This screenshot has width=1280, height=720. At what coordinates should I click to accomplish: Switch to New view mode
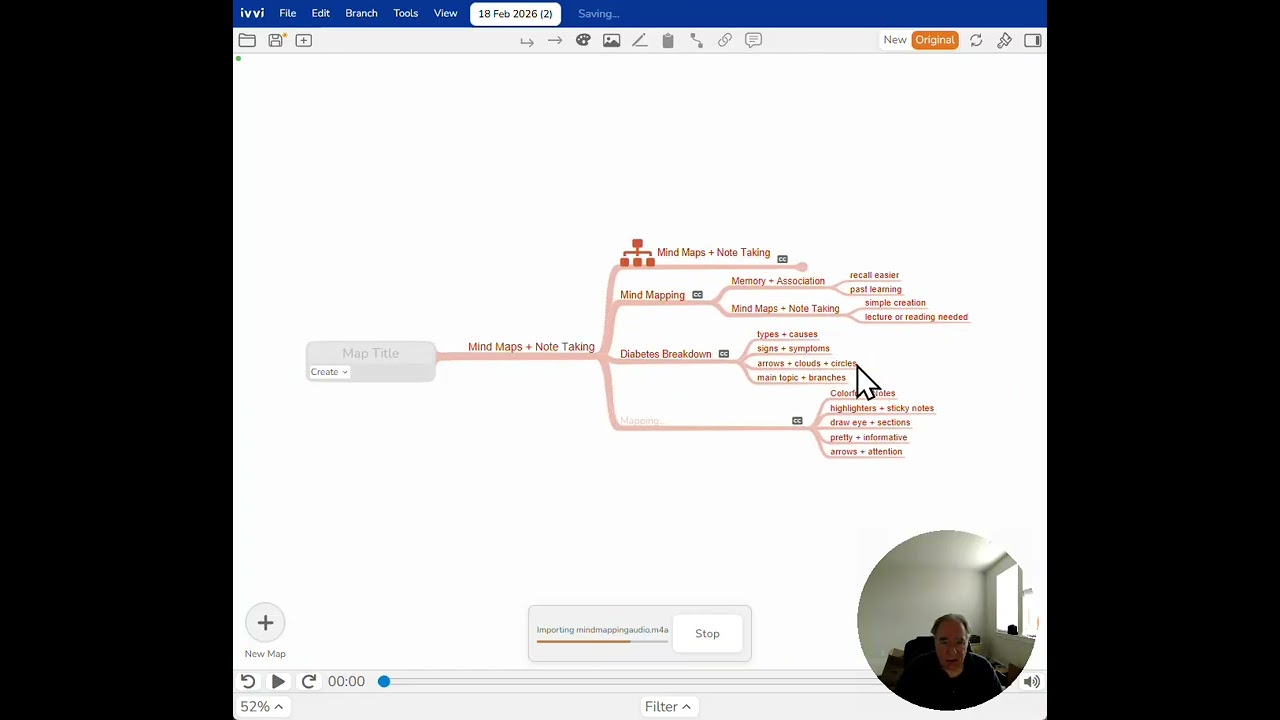point(895,40)
